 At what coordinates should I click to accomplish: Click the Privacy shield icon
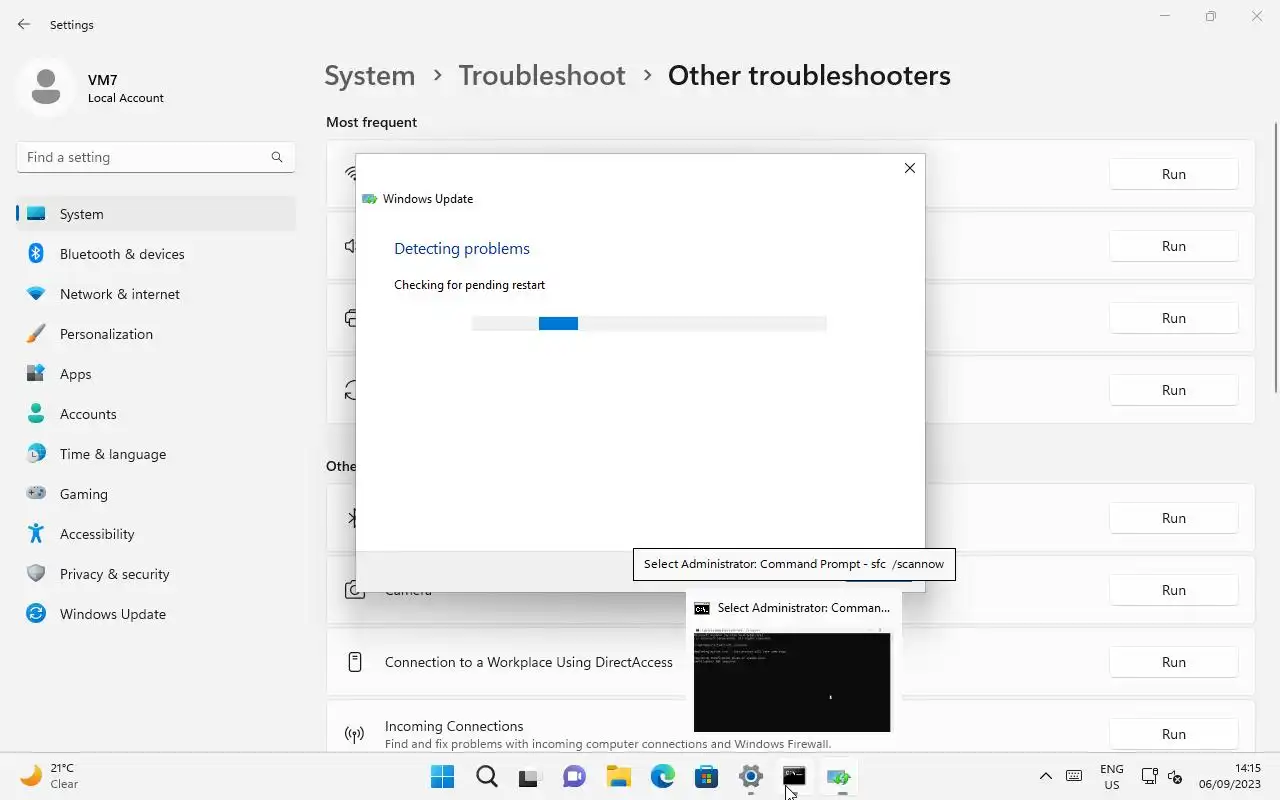36,574
